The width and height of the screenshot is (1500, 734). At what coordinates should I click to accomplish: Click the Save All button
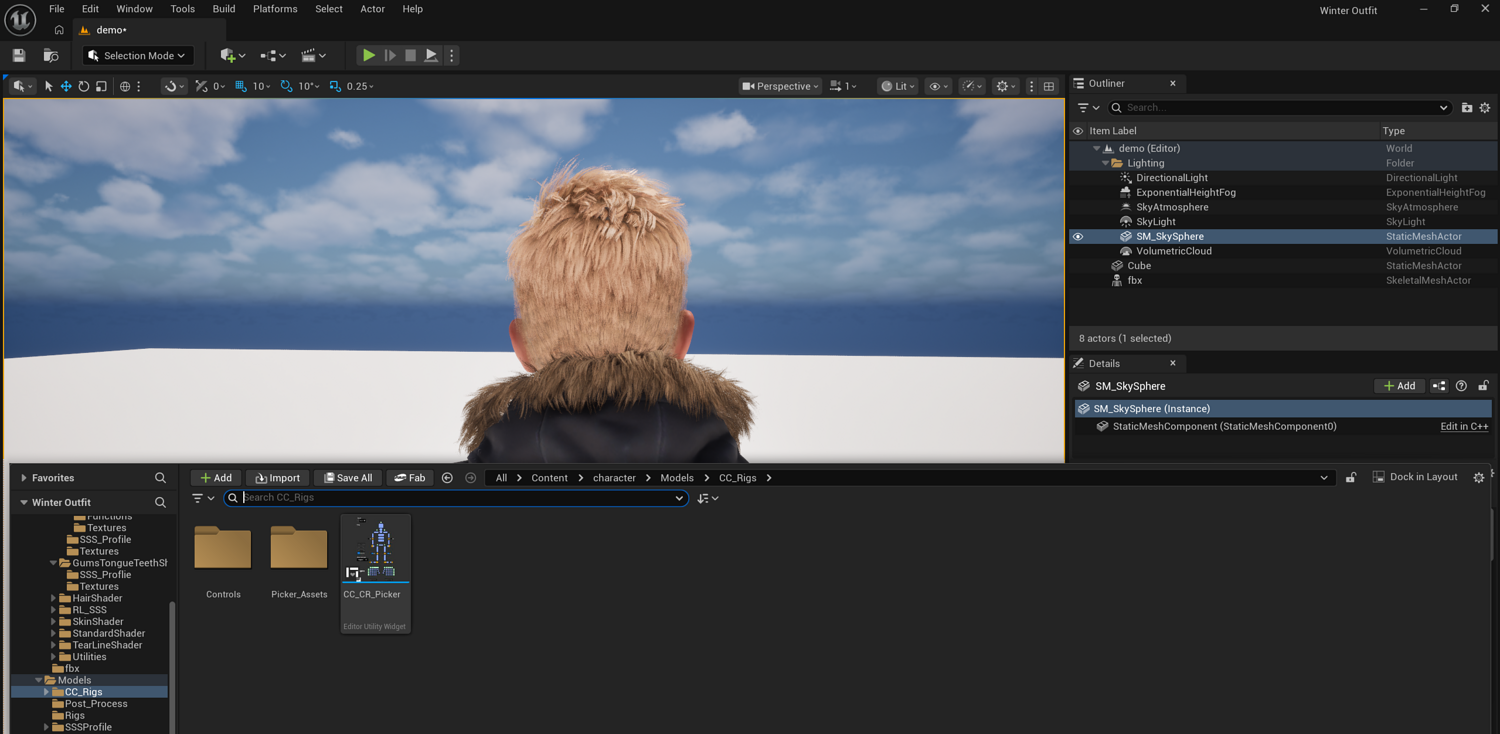point(347,478)
